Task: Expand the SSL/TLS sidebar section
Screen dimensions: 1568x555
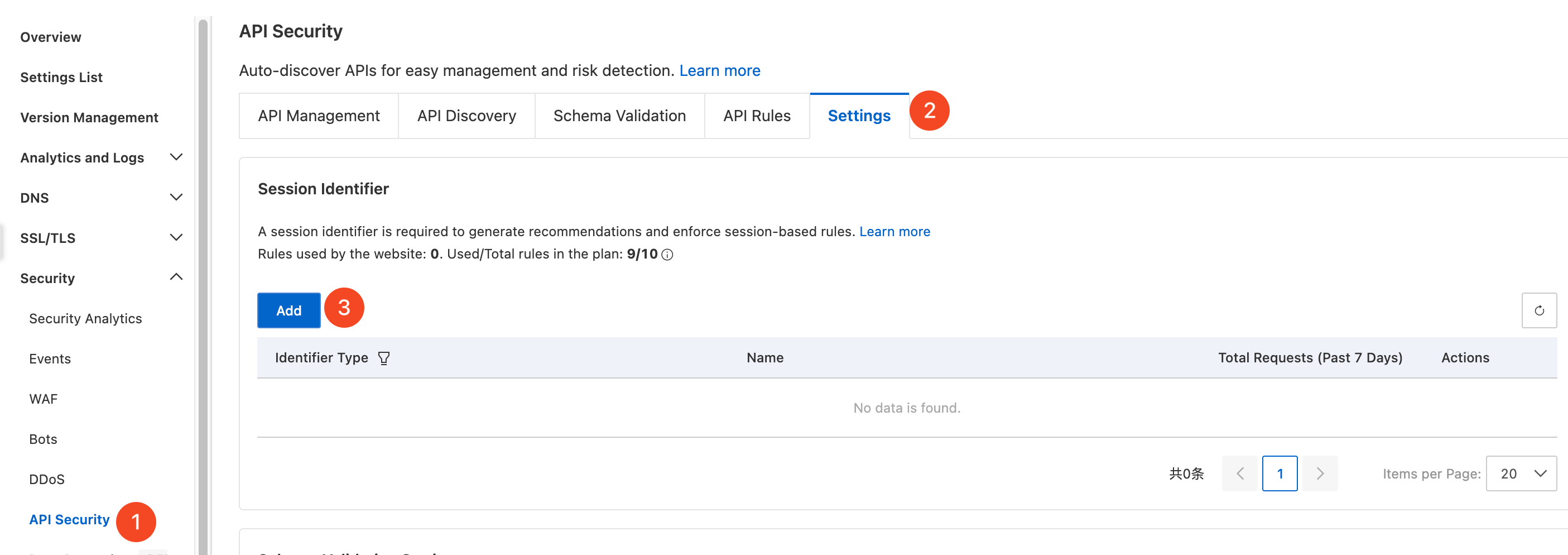Action: pyautogui.click(x=176, y=238)
